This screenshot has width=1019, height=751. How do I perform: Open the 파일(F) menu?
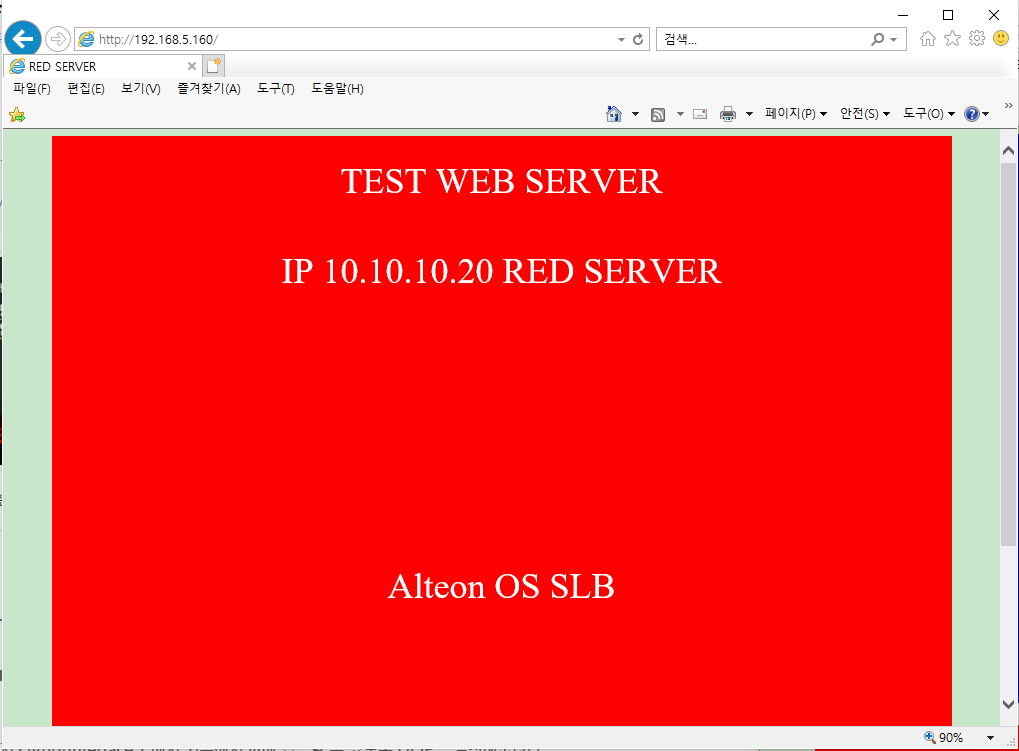tap(32, 89)
